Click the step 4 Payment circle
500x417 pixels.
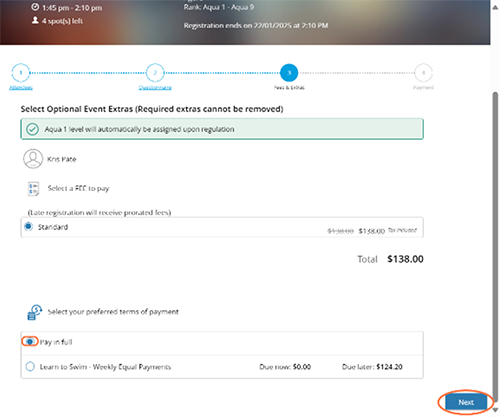tap(423, 73)
